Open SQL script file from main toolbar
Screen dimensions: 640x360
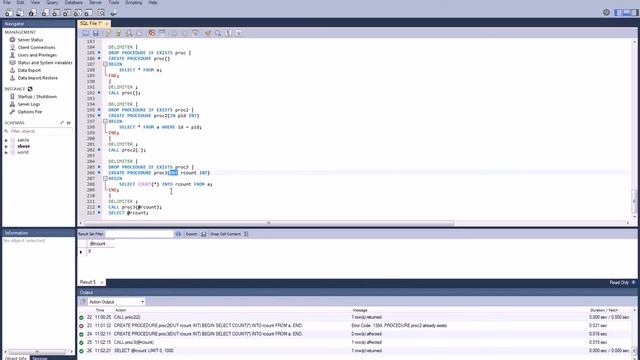coord(19,13)
